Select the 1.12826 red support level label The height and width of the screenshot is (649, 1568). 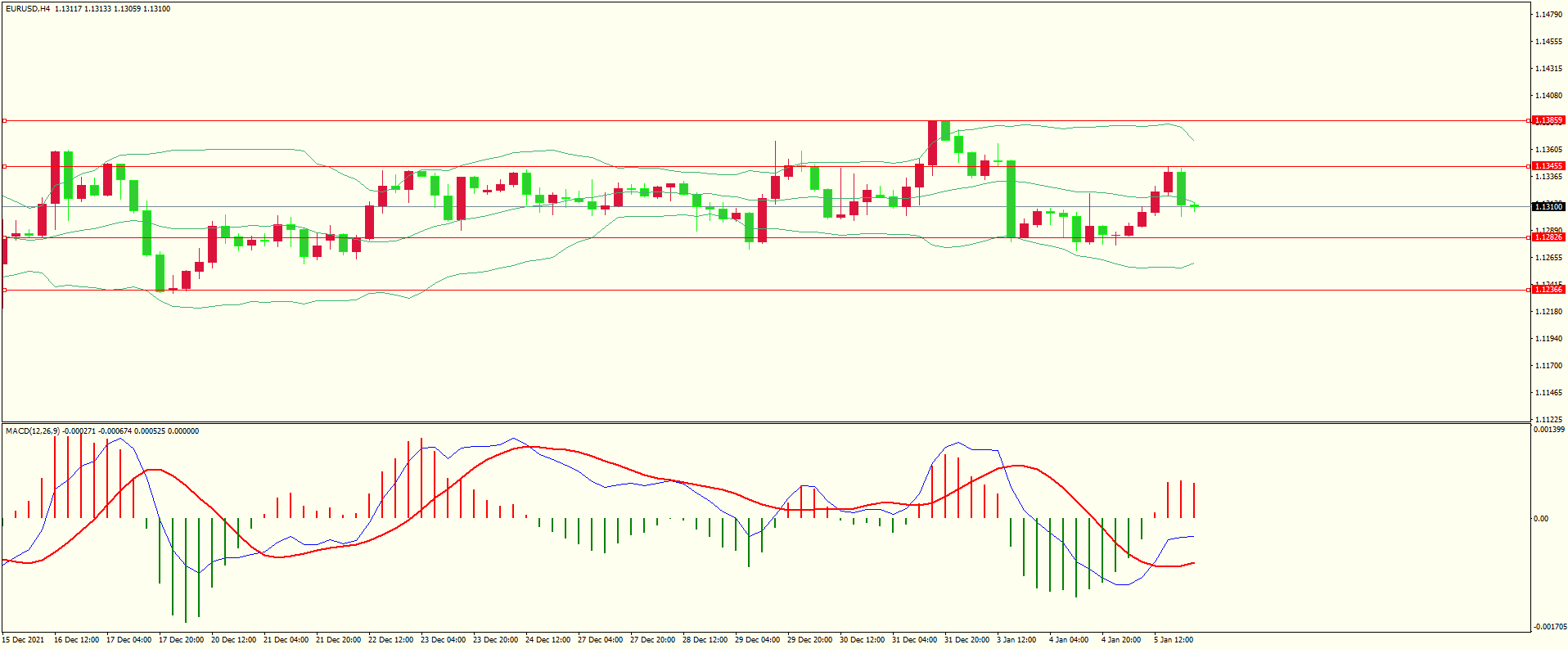1548,237
